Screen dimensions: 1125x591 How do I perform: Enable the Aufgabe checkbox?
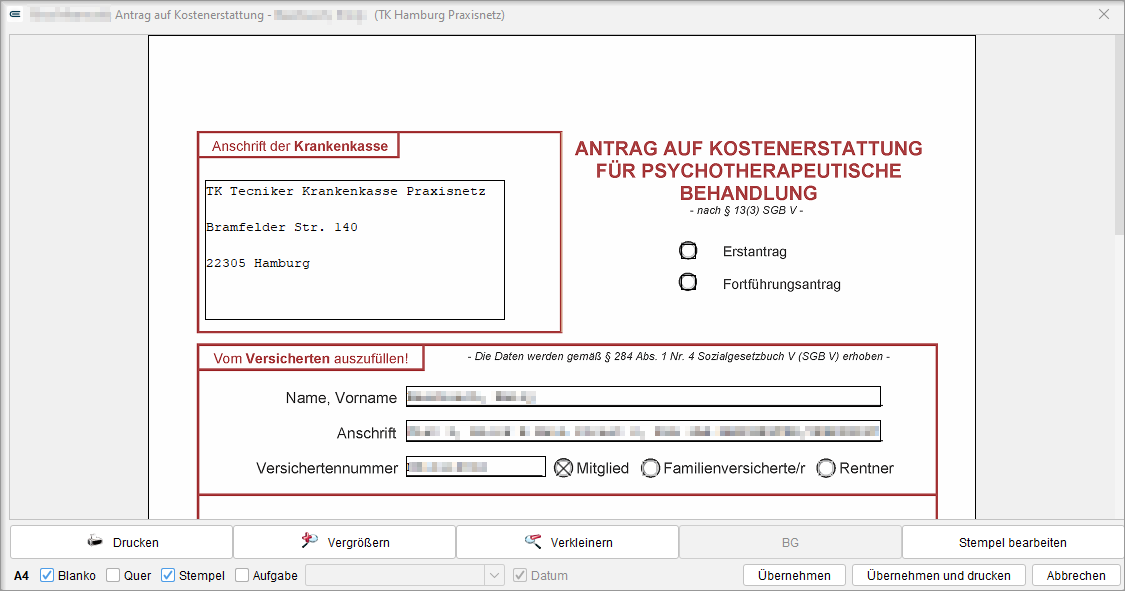pos(242,575)
